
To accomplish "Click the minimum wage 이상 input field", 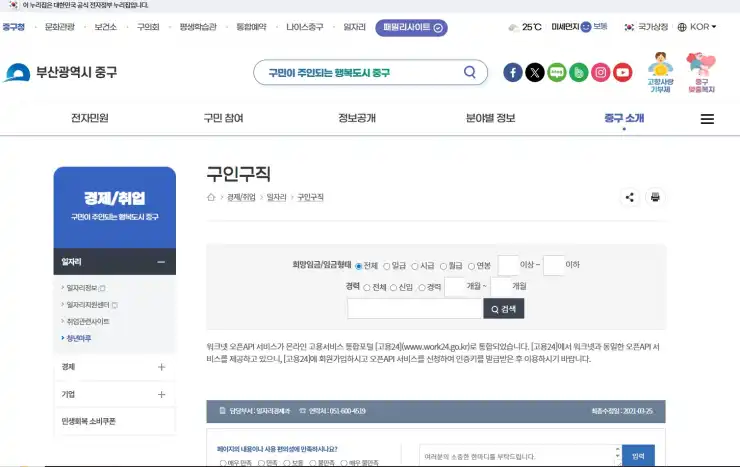I will click(x=508, y=265).
